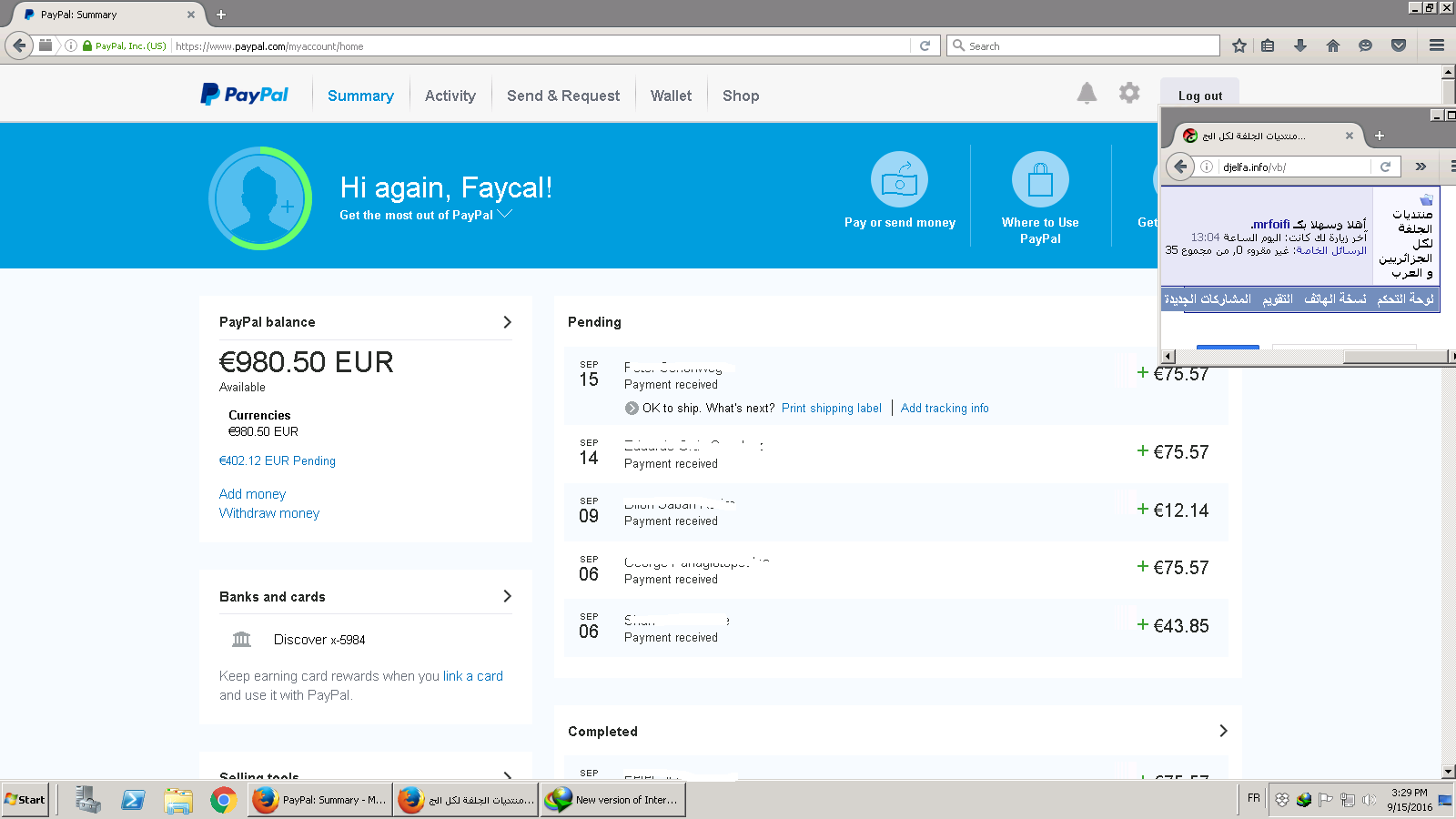Click back button in djelfa window

(1180, 166)
